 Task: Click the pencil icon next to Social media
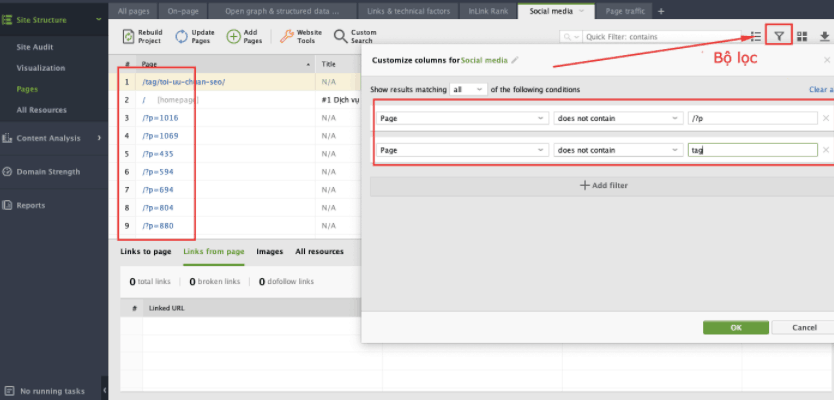click(x=514, y=60)
